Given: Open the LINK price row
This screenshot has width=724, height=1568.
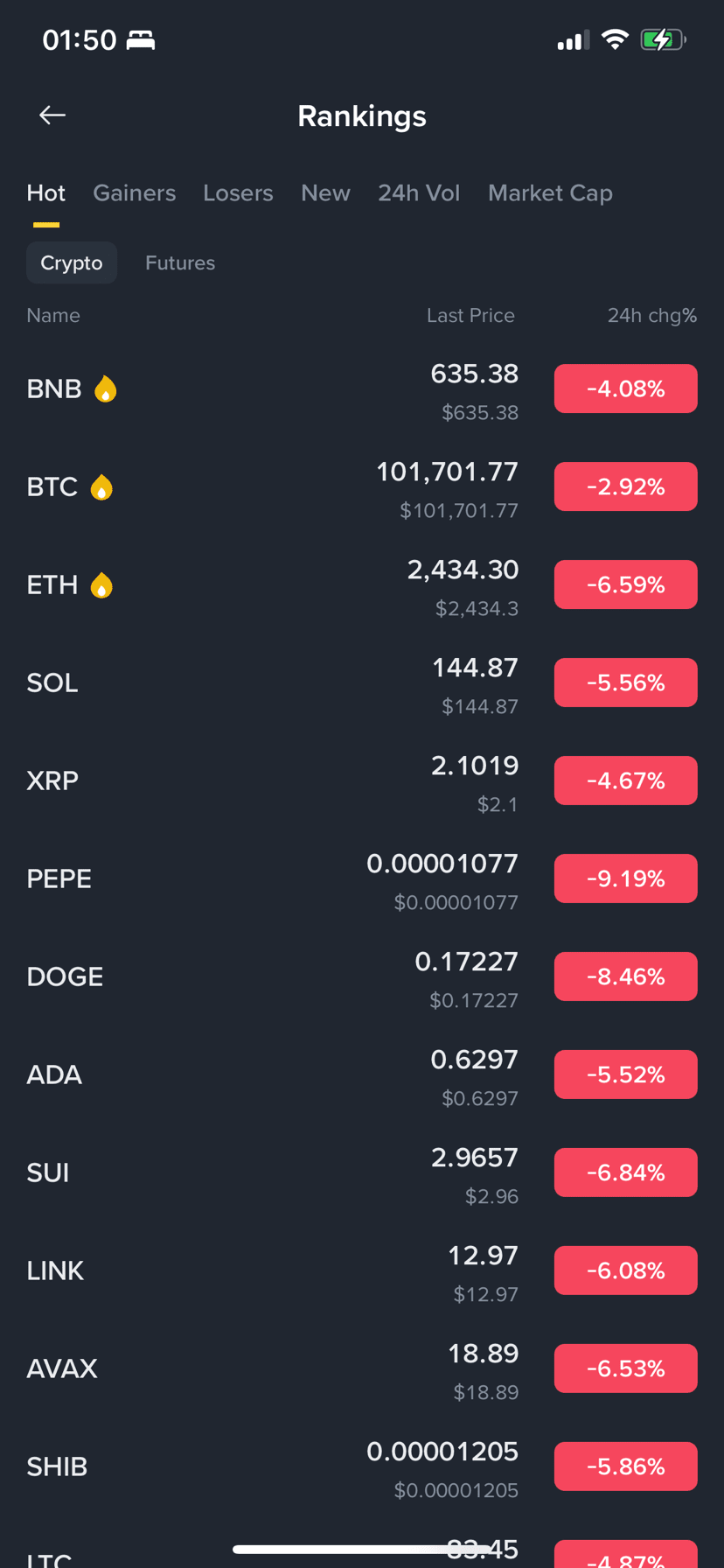Looking at the screenshot, I should (x=362, y=1270).
